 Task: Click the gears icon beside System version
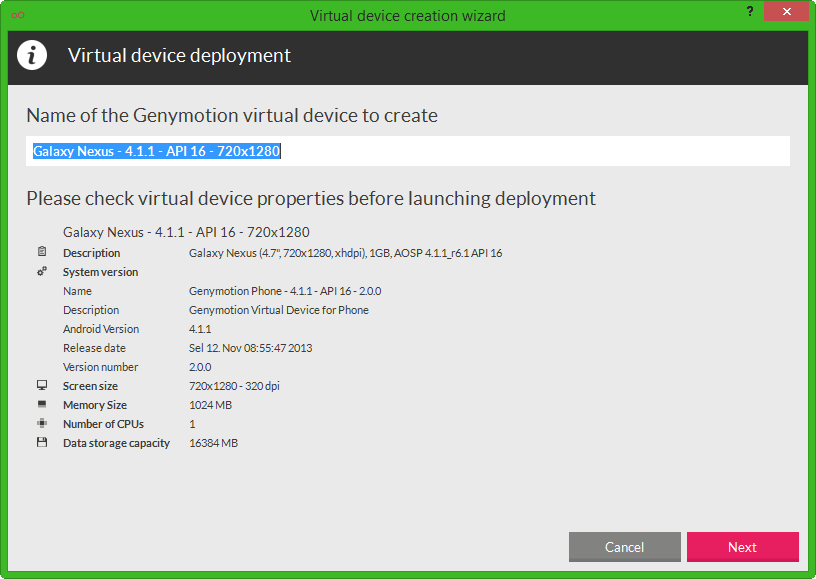tap(42, 271)
